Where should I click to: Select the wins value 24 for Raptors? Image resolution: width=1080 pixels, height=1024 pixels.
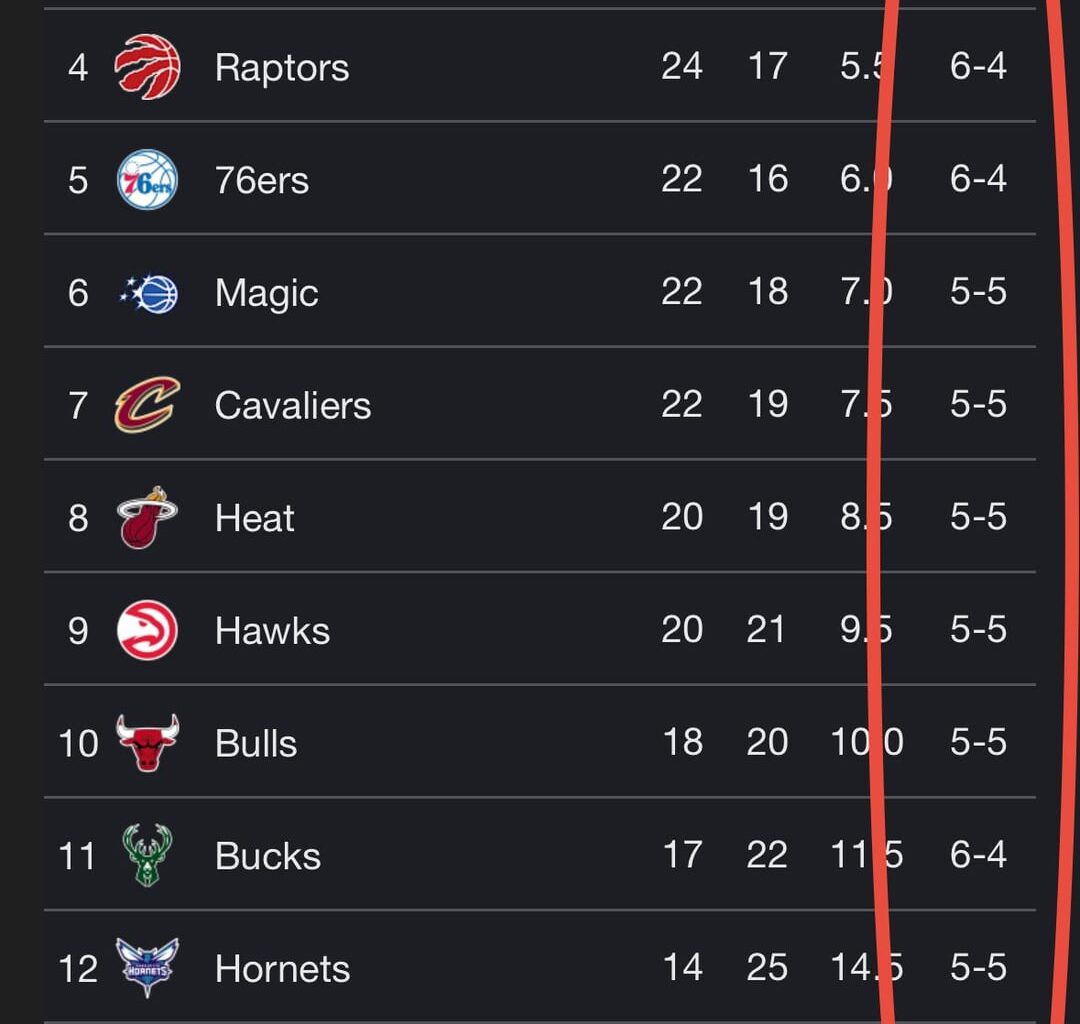point(683,67)
